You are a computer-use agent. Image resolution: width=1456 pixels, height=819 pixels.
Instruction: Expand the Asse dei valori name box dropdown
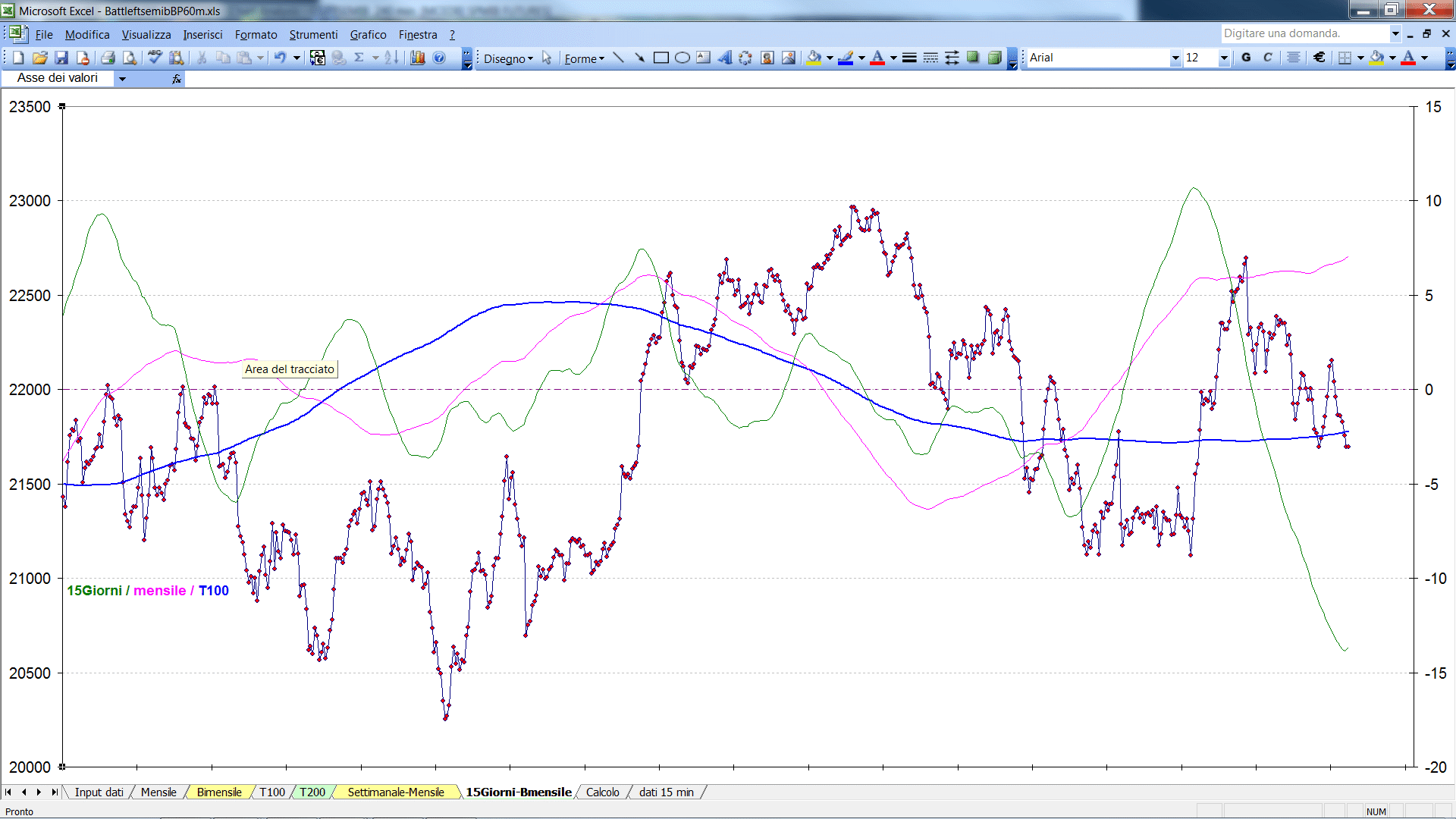[x=122, y=78]
